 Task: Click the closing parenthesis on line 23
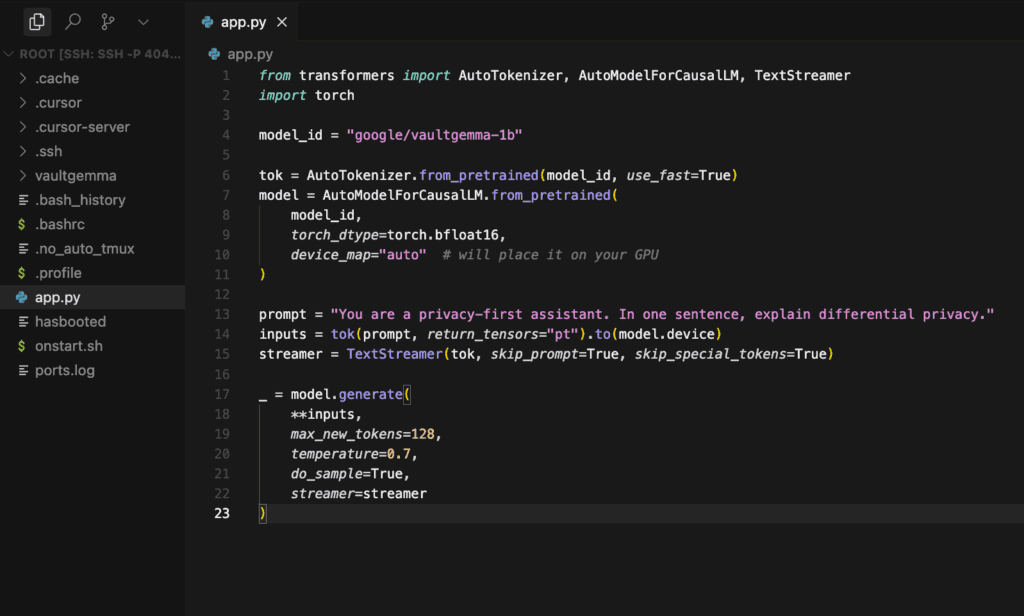263,513
